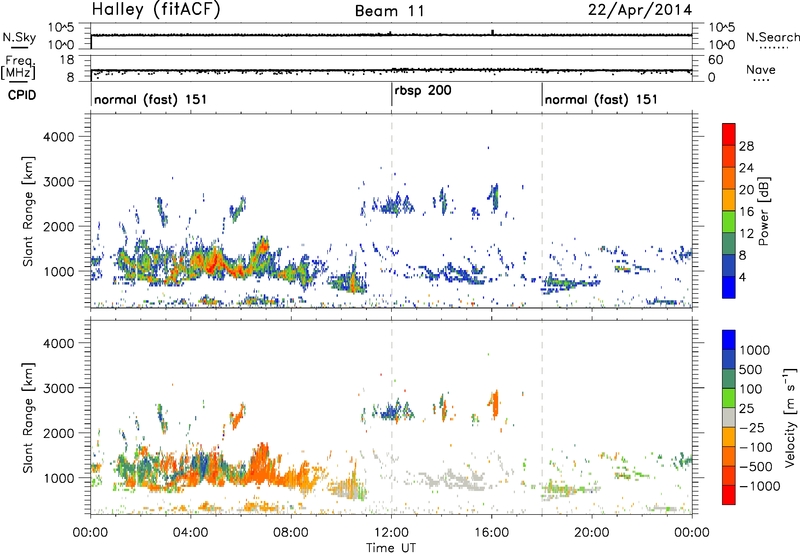Viewport: 800px width, 554px height.
Task: Click the '08:00' time axis tick label
Action: coord(291,533)
